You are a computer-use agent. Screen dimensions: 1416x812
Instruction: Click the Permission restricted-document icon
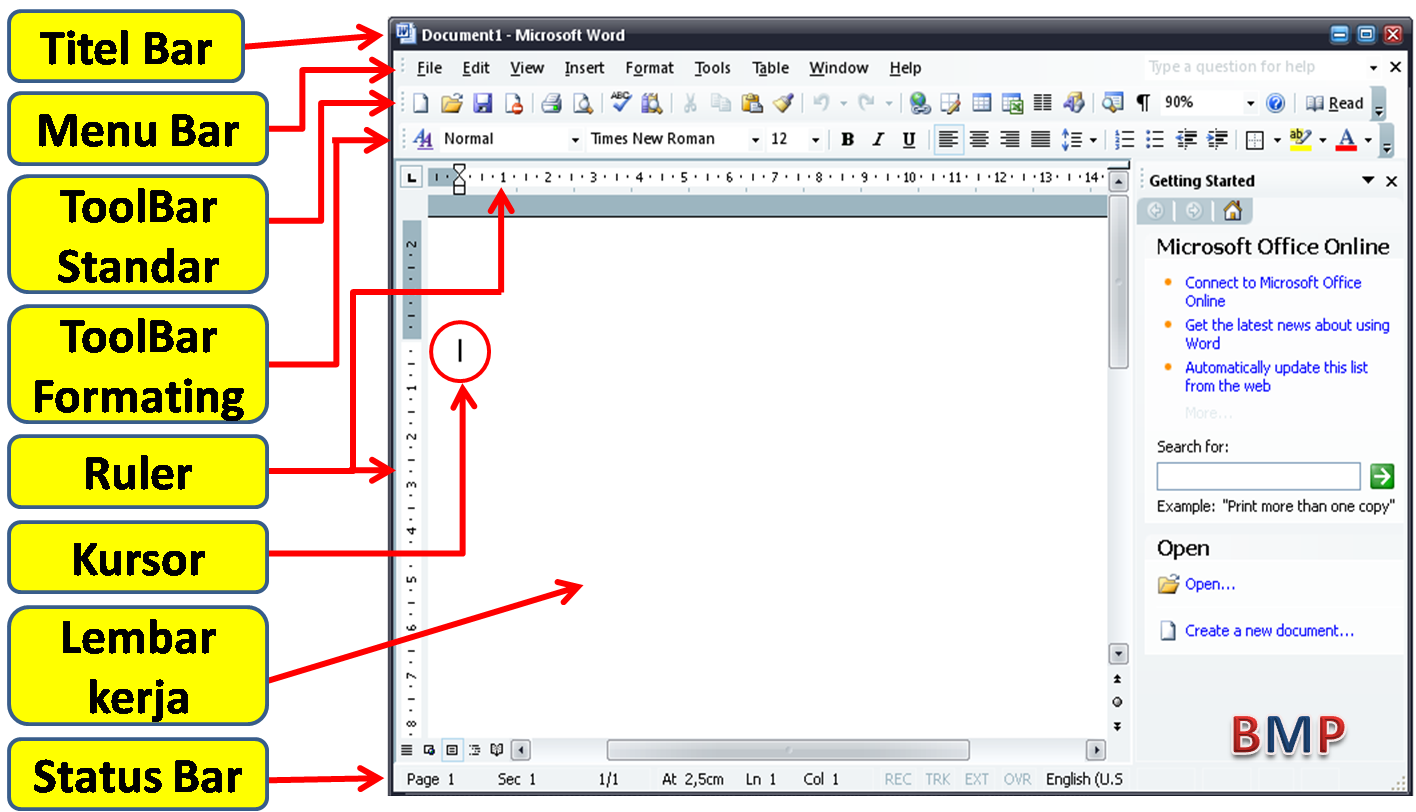(x=513, y=103)
